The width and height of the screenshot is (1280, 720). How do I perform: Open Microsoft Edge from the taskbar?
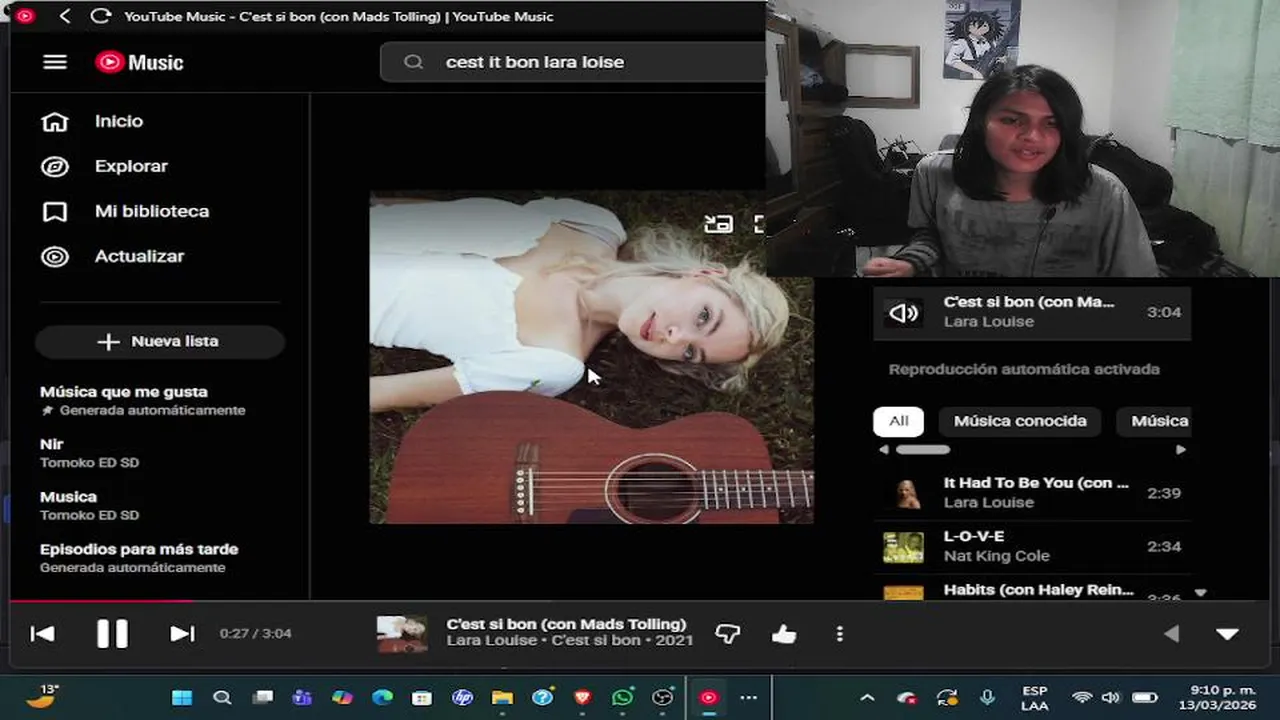pos(382,698)
